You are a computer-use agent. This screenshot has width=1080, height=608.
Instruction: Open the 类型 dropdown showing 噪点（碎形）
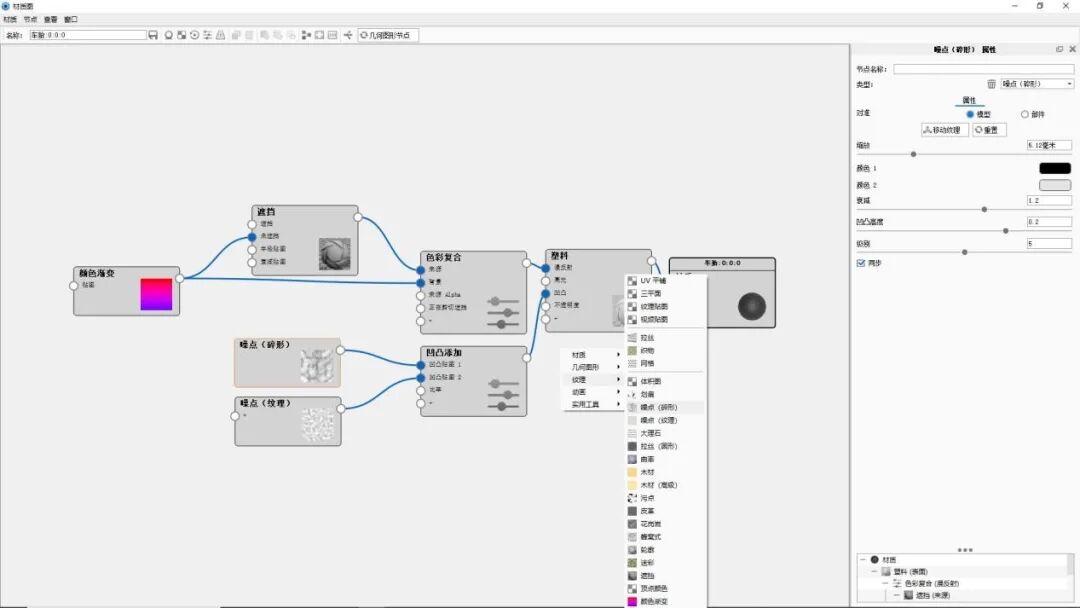(1036, 84)
